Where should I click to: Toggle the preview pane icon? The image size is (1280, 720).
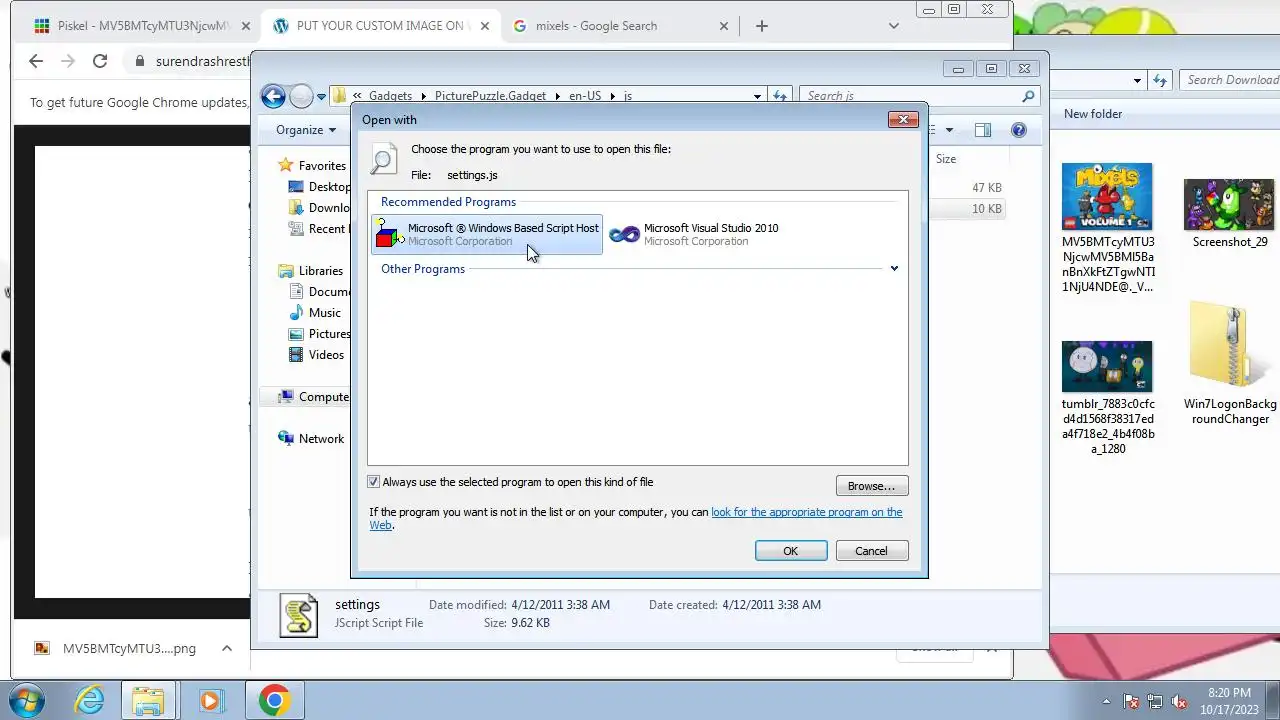click(x=983, y=130)
